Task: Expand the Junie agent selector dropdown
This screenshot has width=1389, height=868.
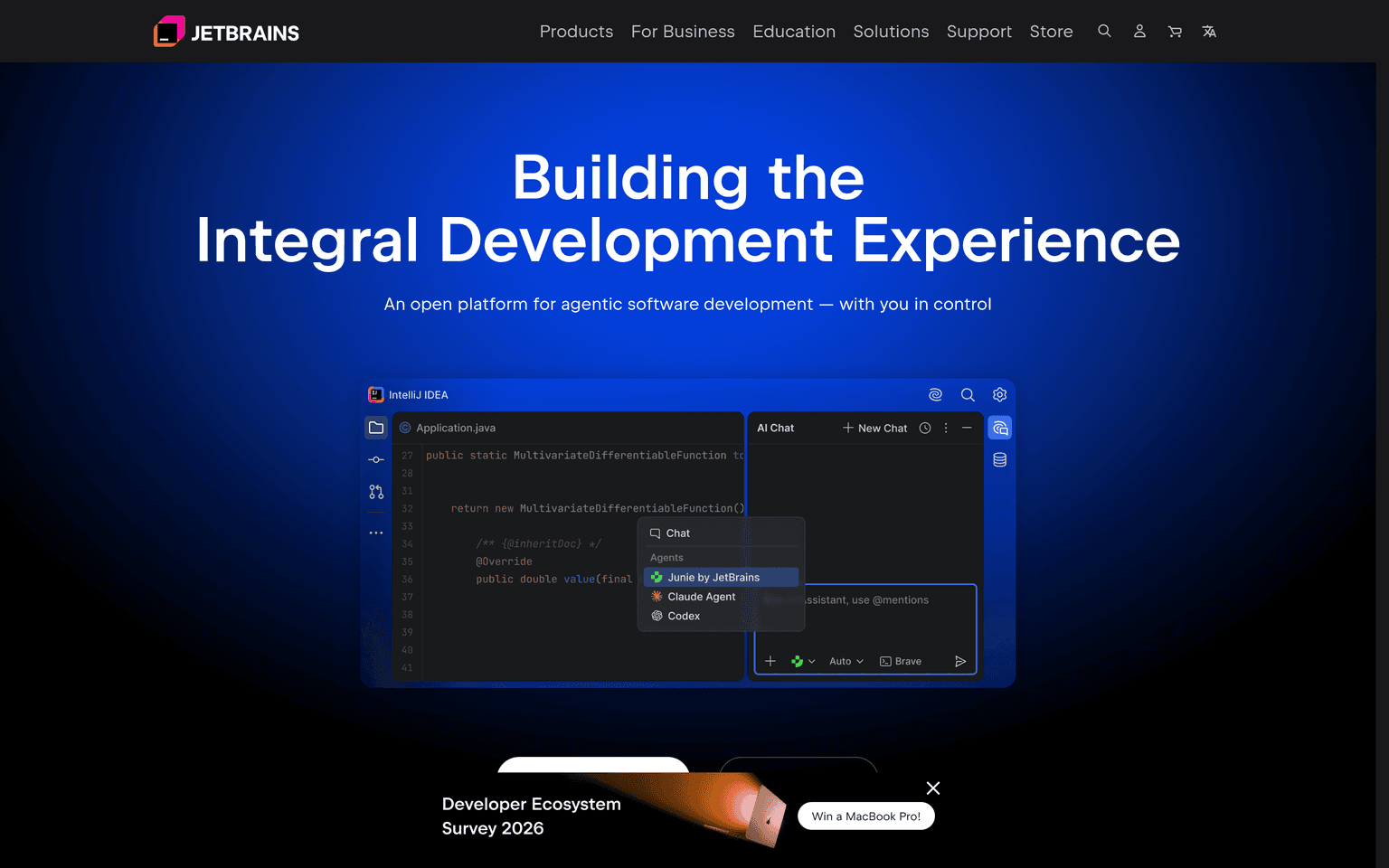Action: (803, 661)
